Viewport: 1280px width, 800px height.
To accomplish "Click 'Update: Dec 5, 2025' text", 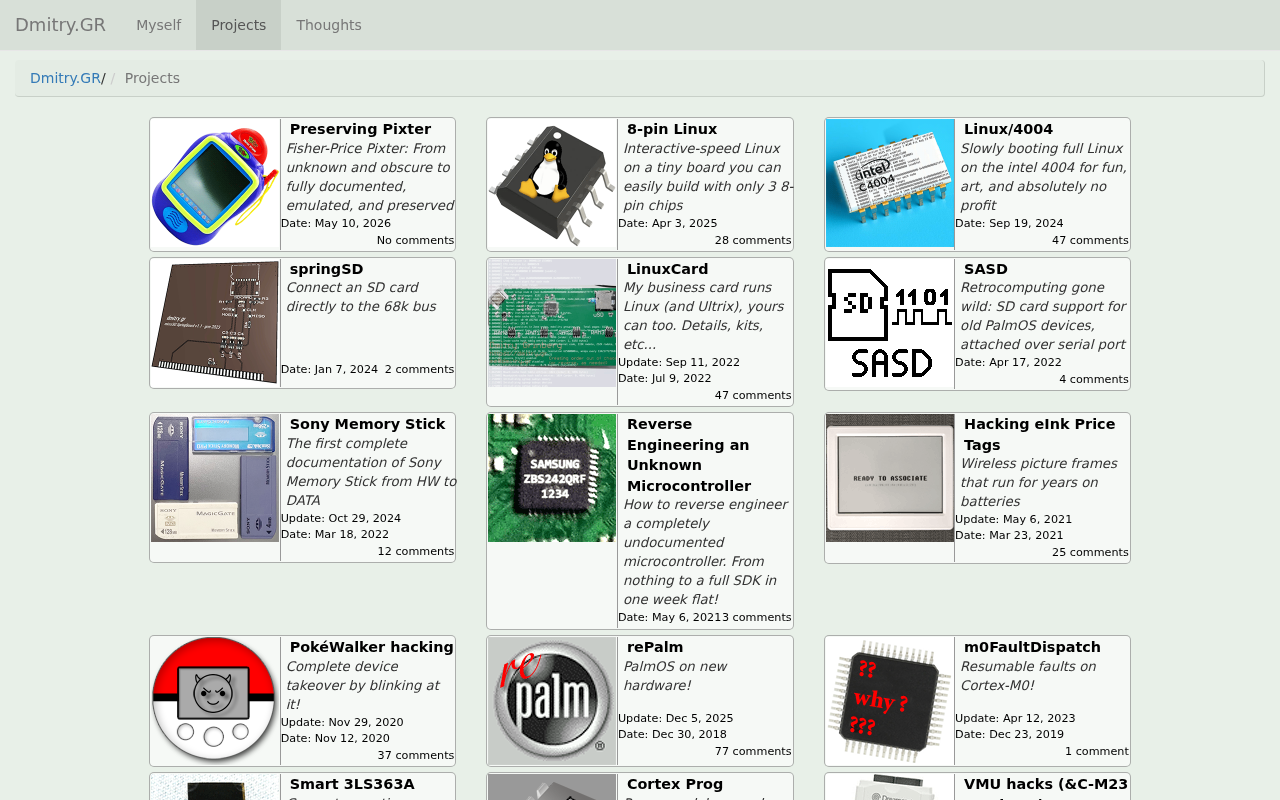I will click(x=676, y=718).
